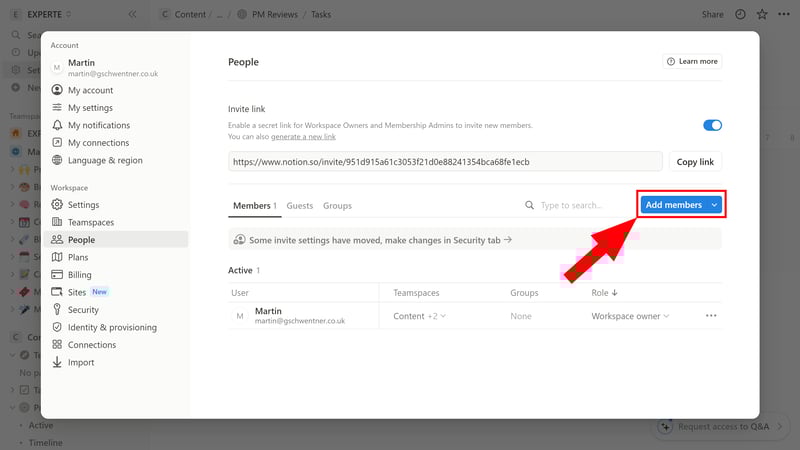Open Identity & provisioning settings
Image resolution: width=800 pixels, height=450 pixels.
tap(112, 327)
